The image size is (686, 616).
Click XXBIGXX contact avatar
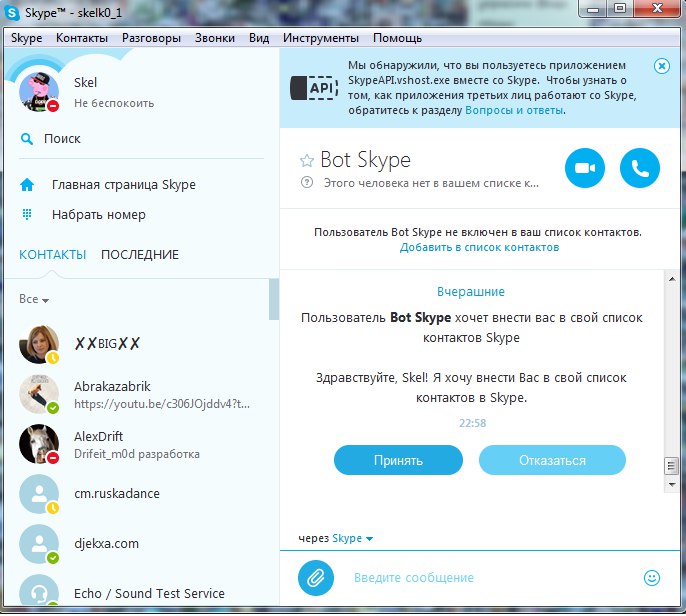click(39, 344)
